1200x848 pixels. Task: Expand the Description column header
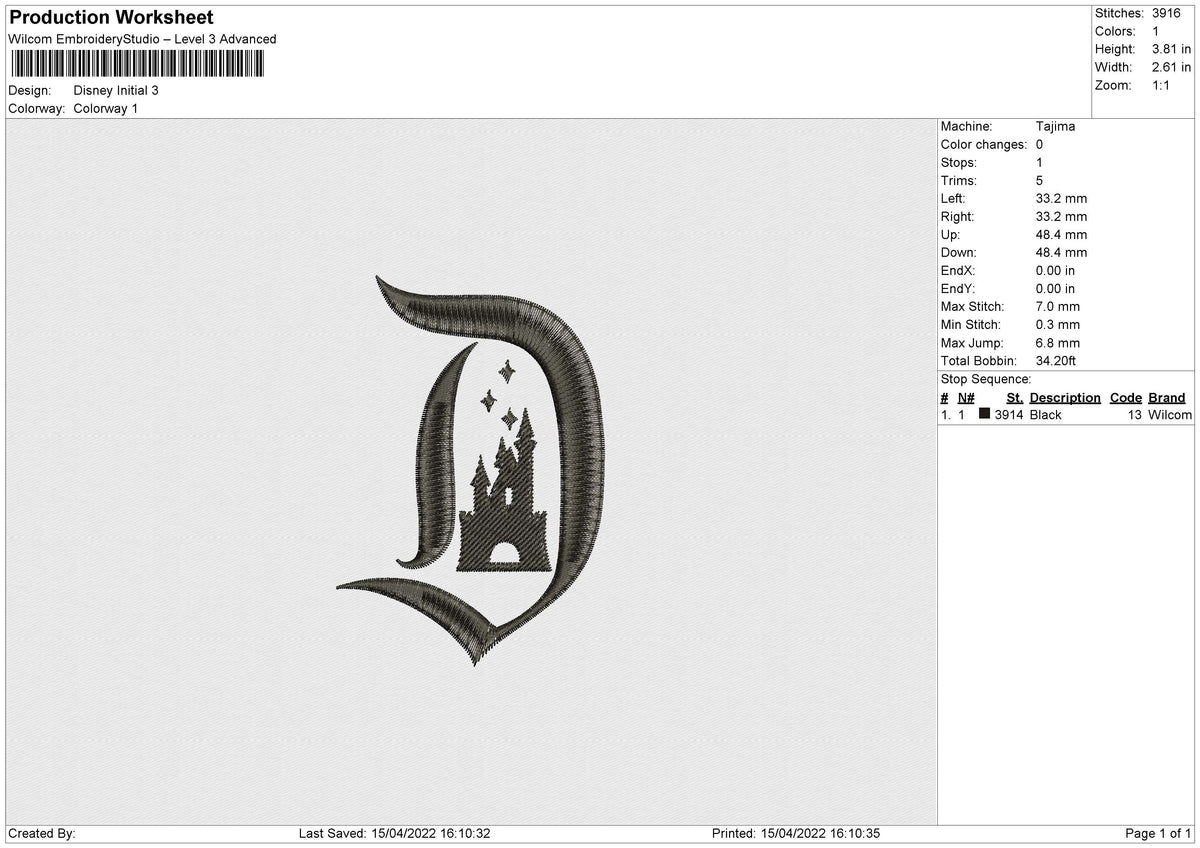(1064, 397)
